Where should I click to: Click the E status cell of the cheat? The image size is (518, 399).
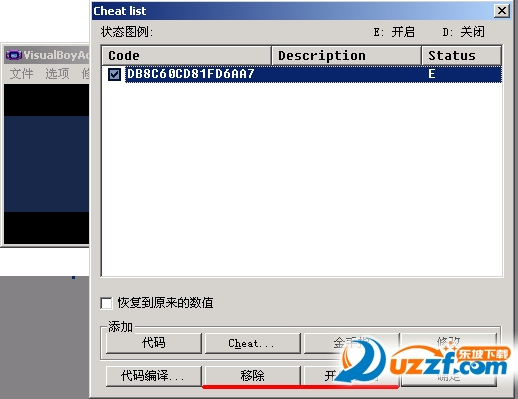tap(432, 74)
